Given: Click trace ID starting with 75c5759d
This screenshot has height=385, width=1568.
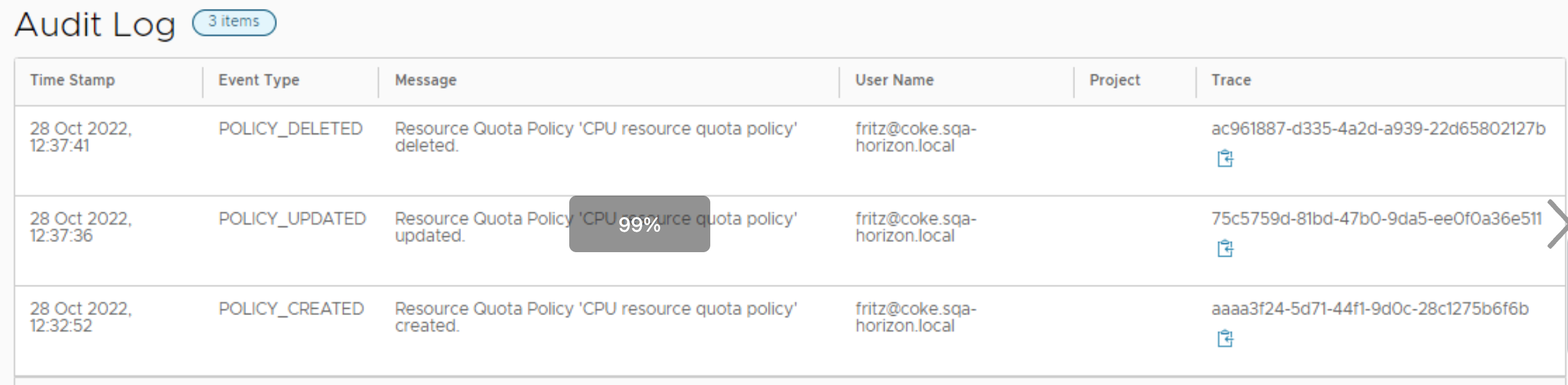Looking at the screenshot, I should pyautogui.click(x=1376, y=219).
